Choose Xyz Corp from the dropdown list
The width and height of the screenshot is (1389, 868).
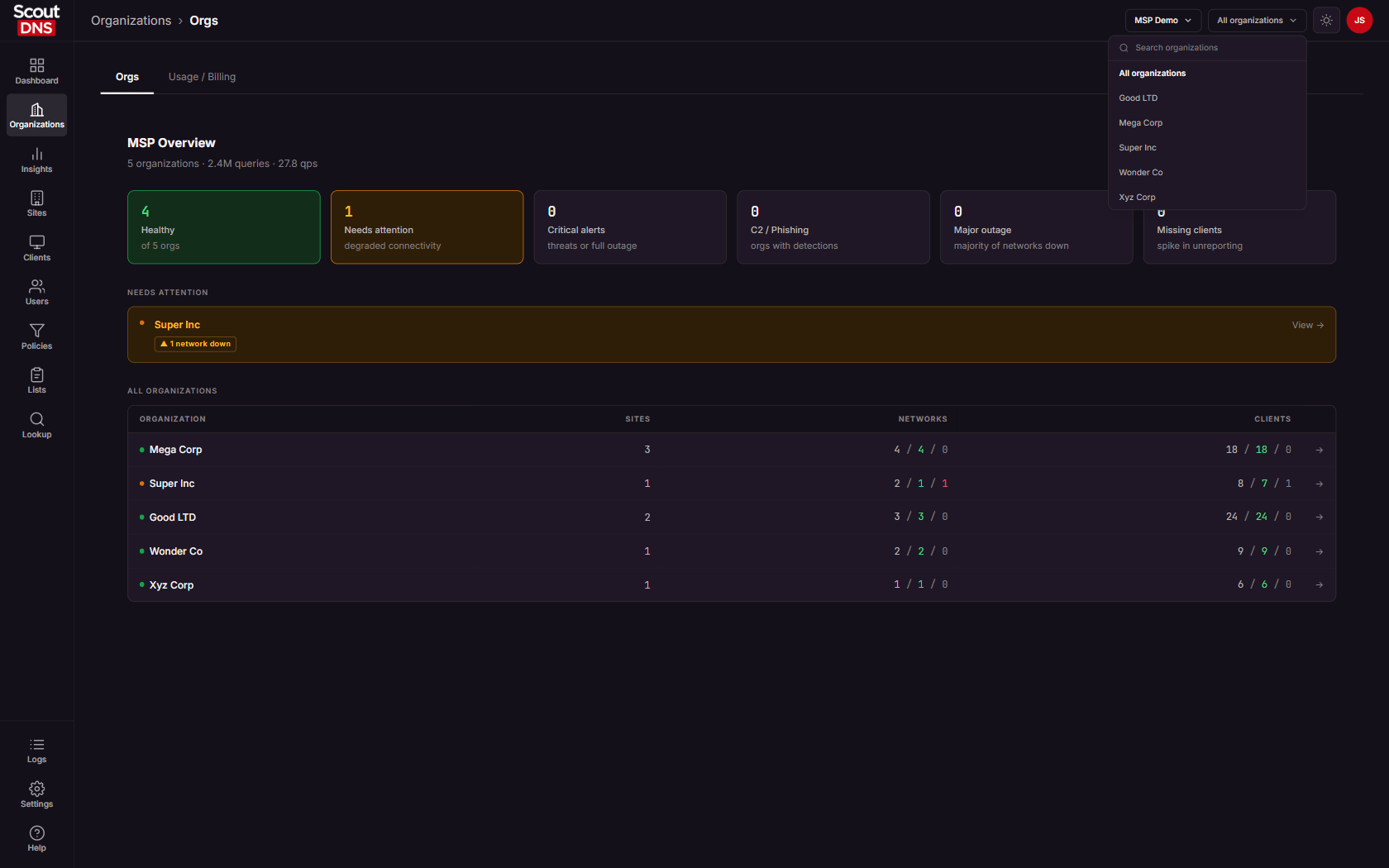pyautogui.click(x=1207, y=198)
